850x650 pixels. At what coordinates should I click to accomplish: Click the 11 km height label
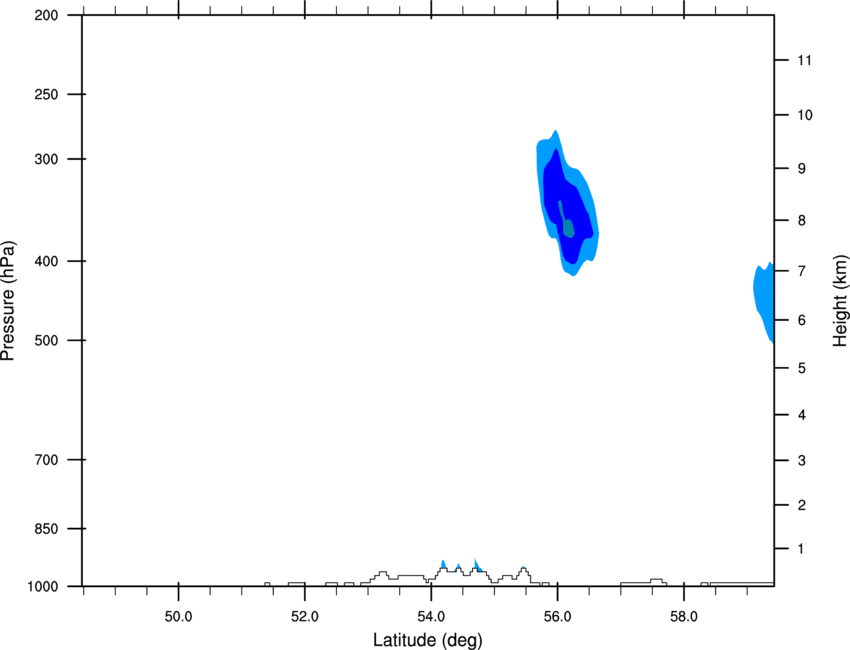click(804, 60)
